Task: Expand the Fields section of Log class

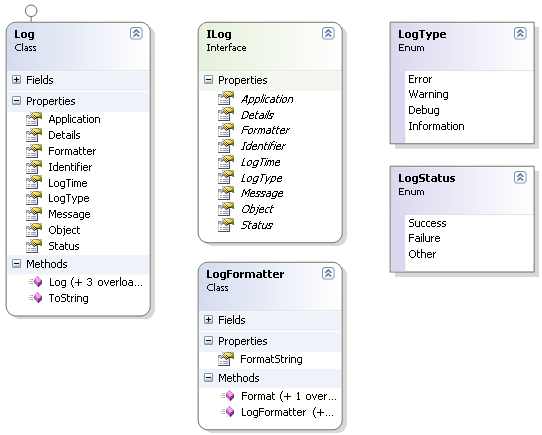Action: point(16,80)
